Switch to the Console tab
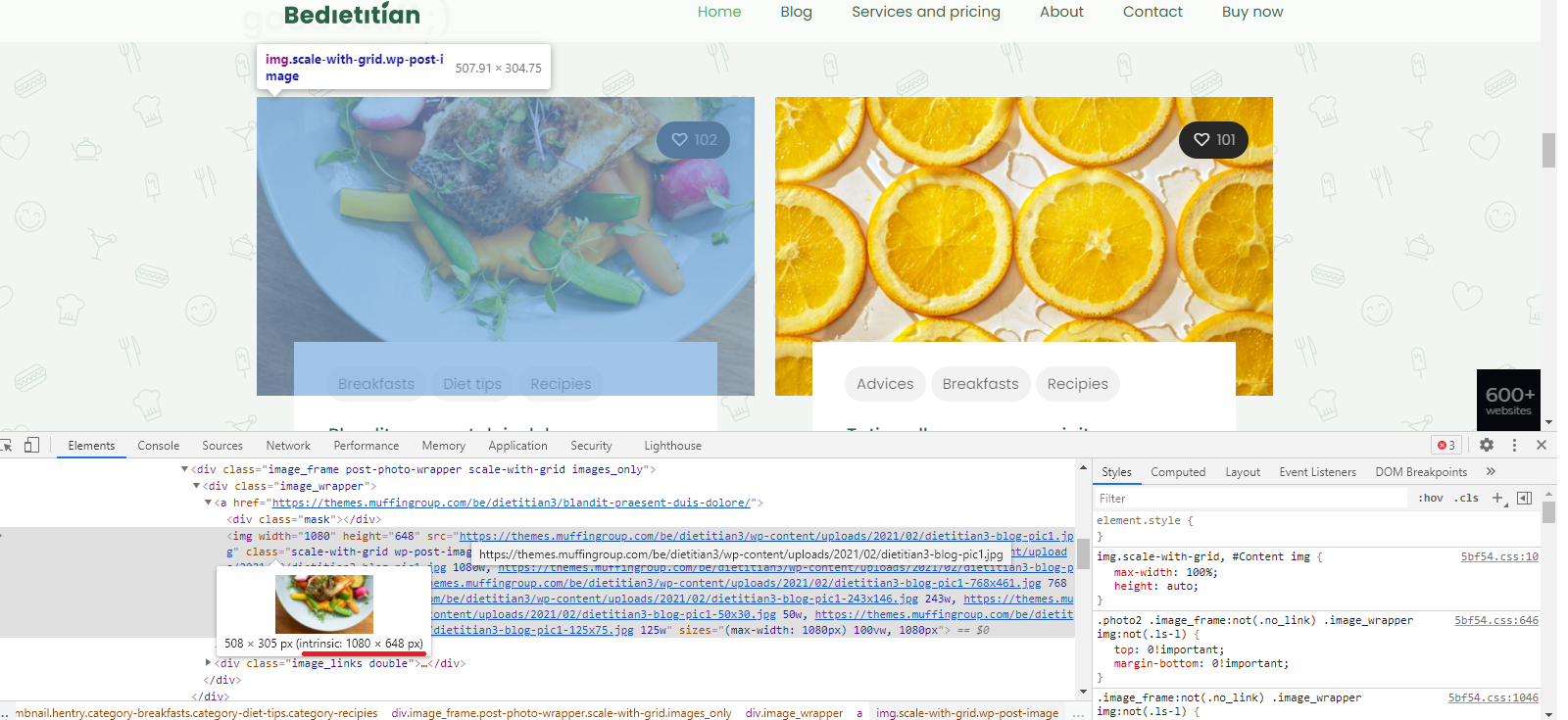 coord(159,446)
